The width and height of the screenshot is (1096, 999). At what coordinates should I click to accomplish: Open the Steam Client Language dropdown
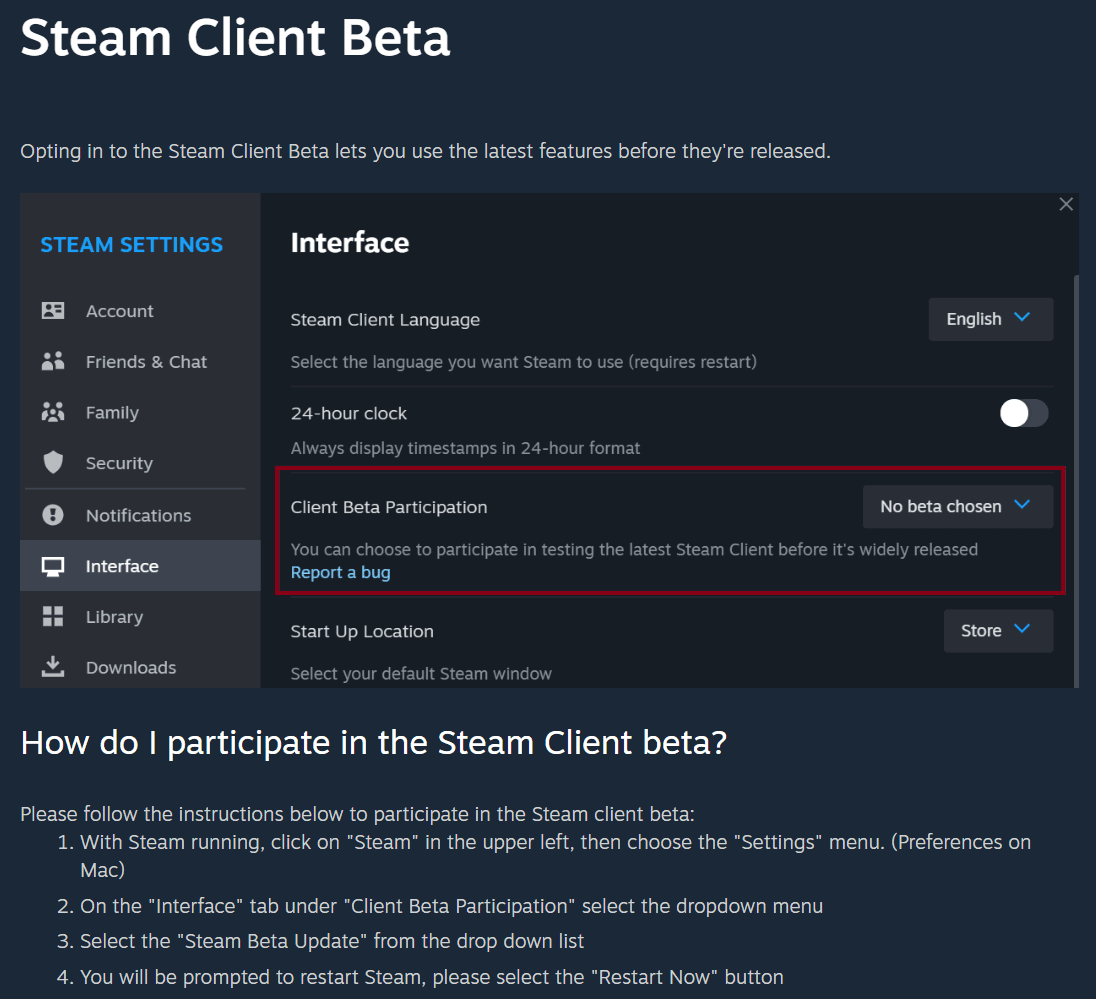click(990, 319)
